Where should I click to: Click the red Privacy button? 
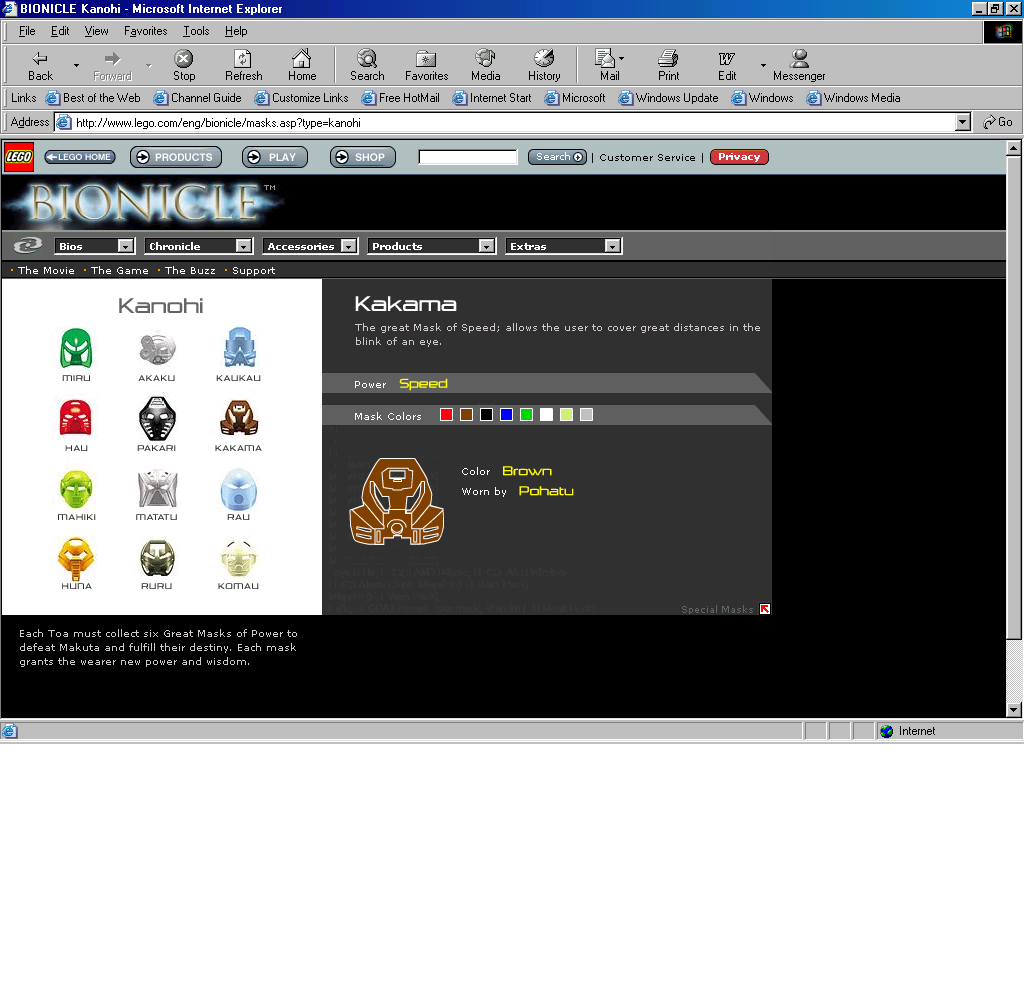(739, 157)
